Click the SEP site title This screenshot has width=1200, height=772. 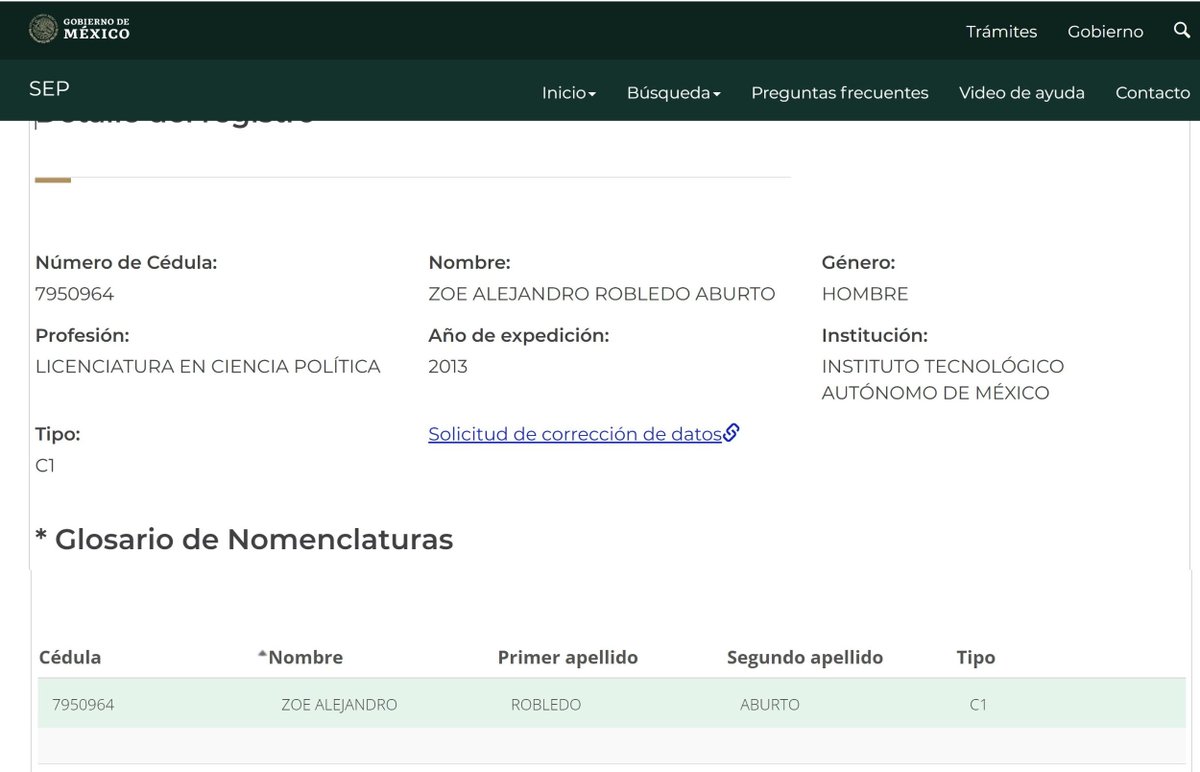(x=48, y=89)
